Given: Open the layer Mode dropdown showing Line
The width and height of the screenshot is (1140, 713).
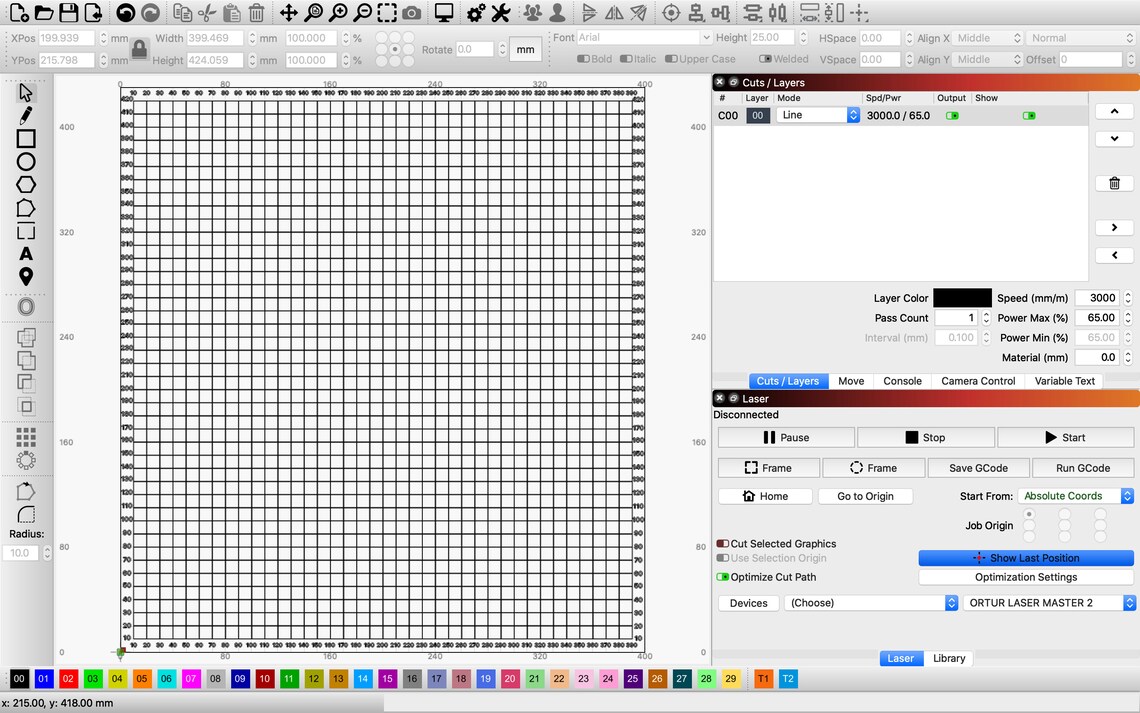Looking at the screenshot, I should (x=817, y=115).
